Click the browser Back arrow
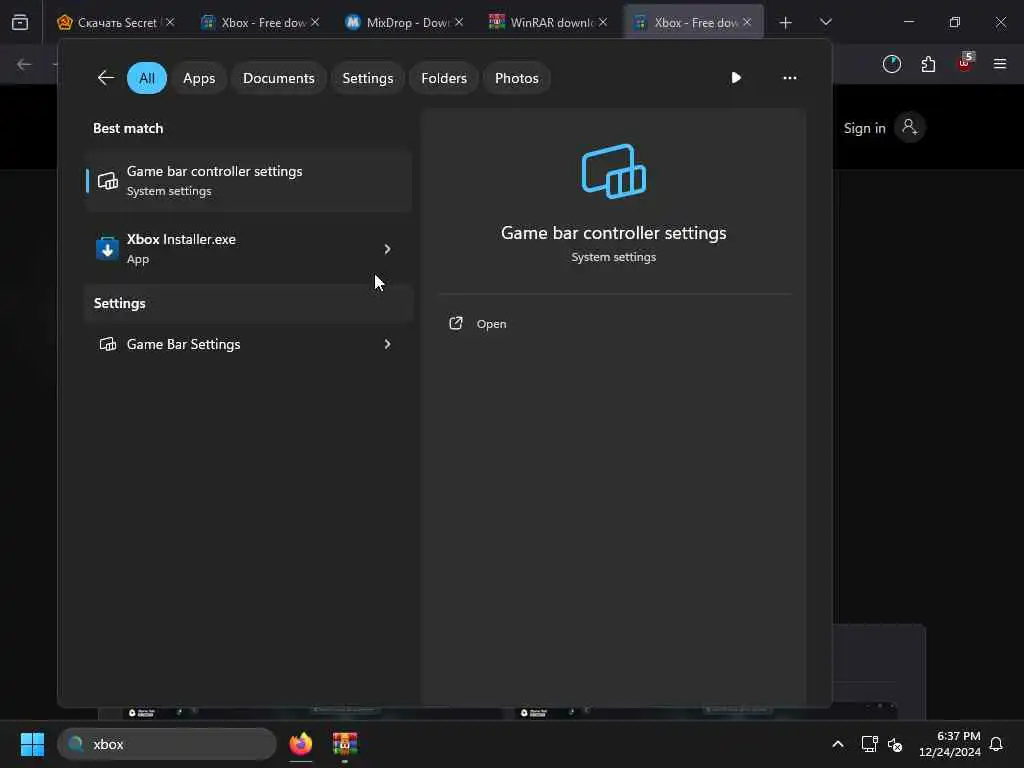 (24, 64)
